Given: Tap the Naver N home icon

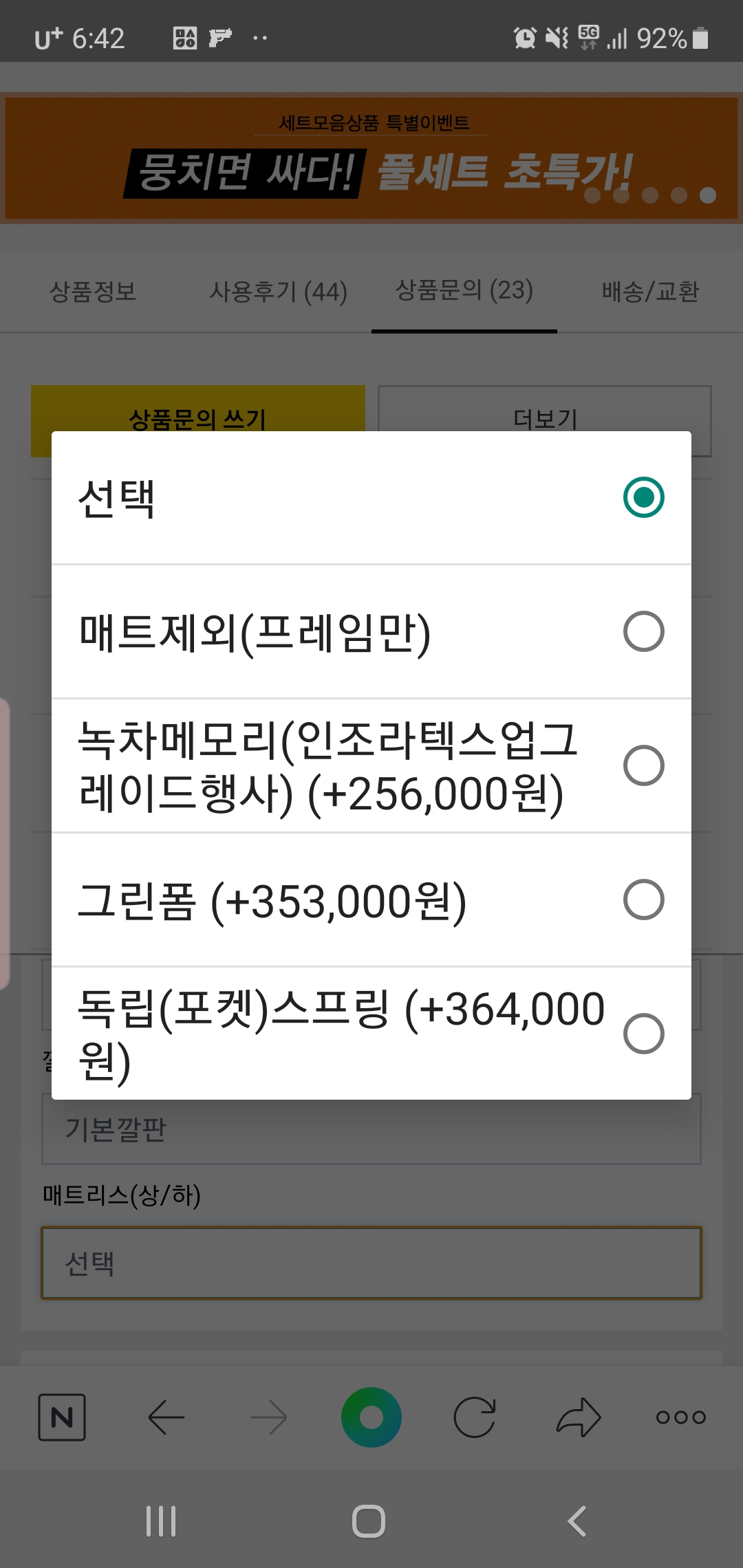Looking at the screenshot, I should [x=62, y=1417].
